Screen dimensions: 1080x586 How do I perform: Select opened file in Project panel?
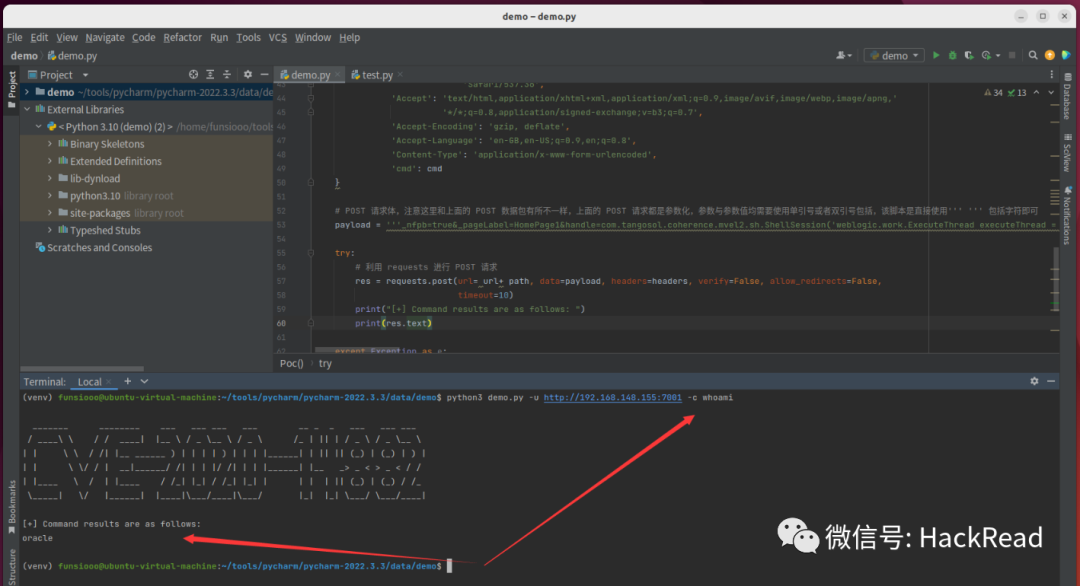coord(194,74)
